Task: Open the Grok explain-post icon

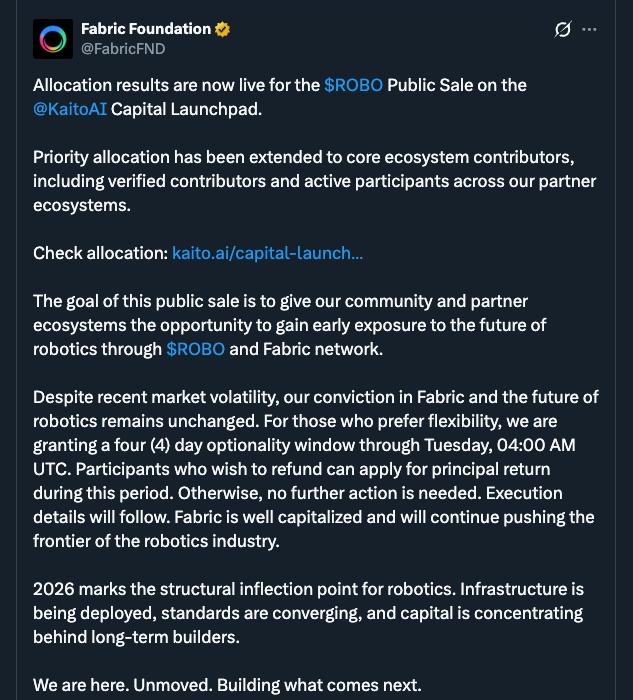Action: 563,29
